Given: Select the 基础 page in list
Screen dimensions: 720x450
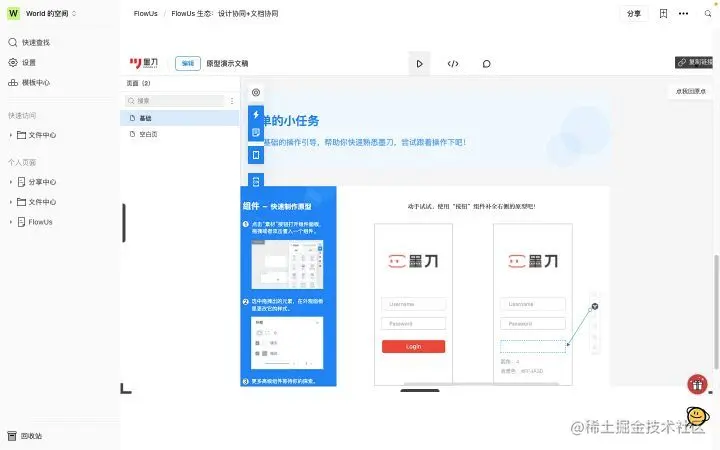Looking at the screenshot, I should [x=180, y=118].
